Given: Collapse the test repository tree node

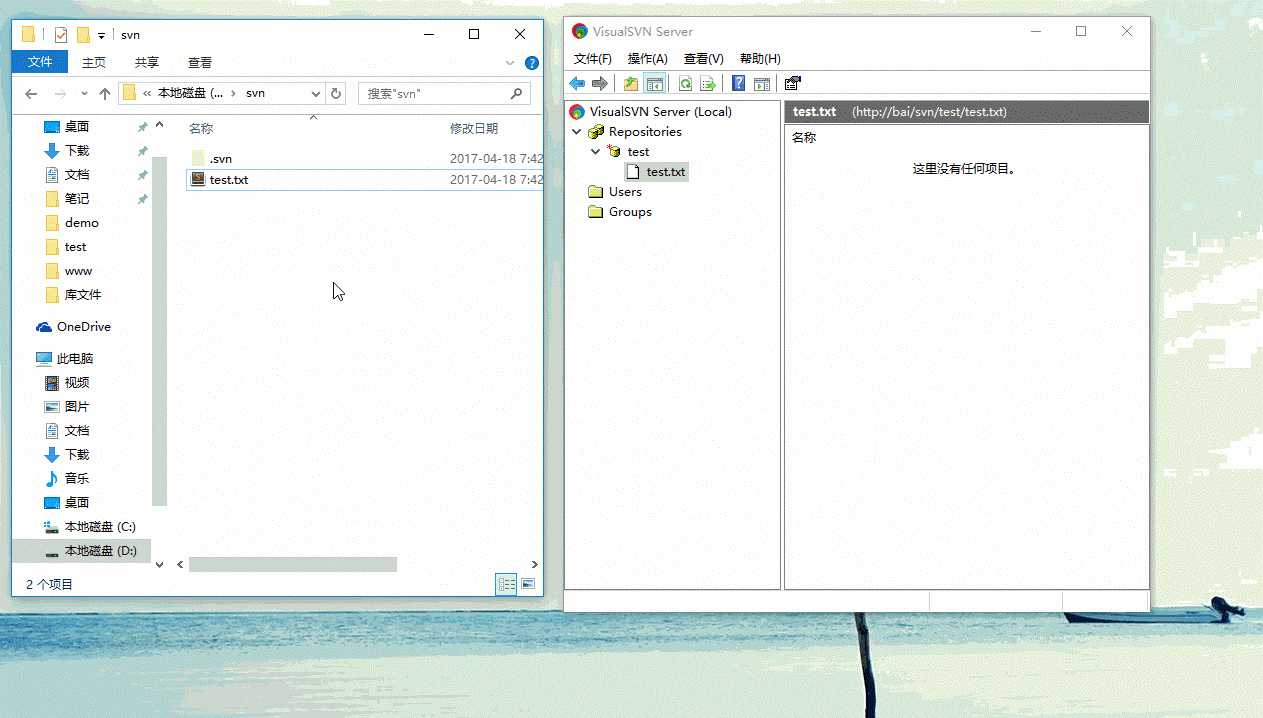Looking at the screenshot, I should coord(596,152).
